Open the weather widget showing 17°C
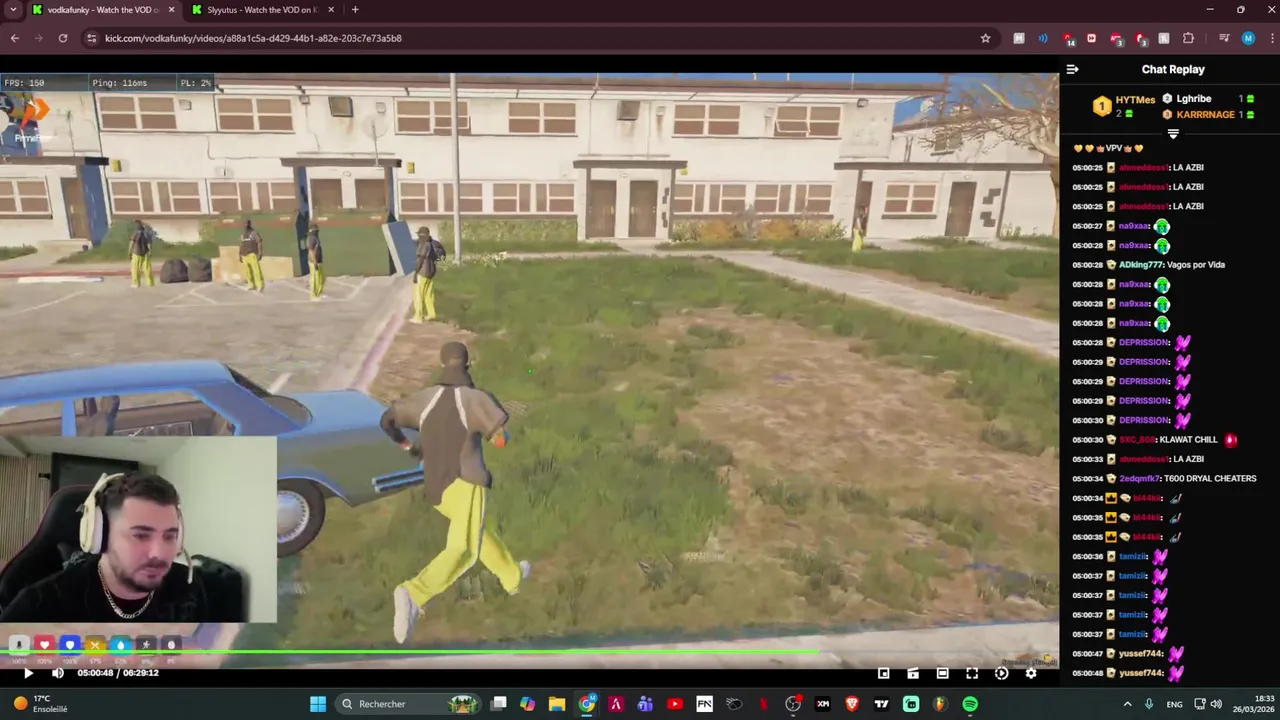This screenshot has width=1280, height=720. (38, 704)
